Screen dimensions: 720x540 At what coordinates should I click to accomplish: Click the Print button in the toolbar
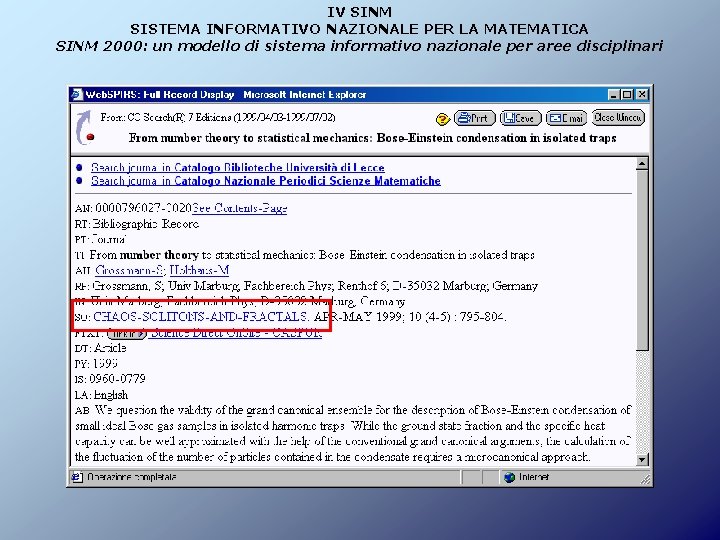(475, 118)
